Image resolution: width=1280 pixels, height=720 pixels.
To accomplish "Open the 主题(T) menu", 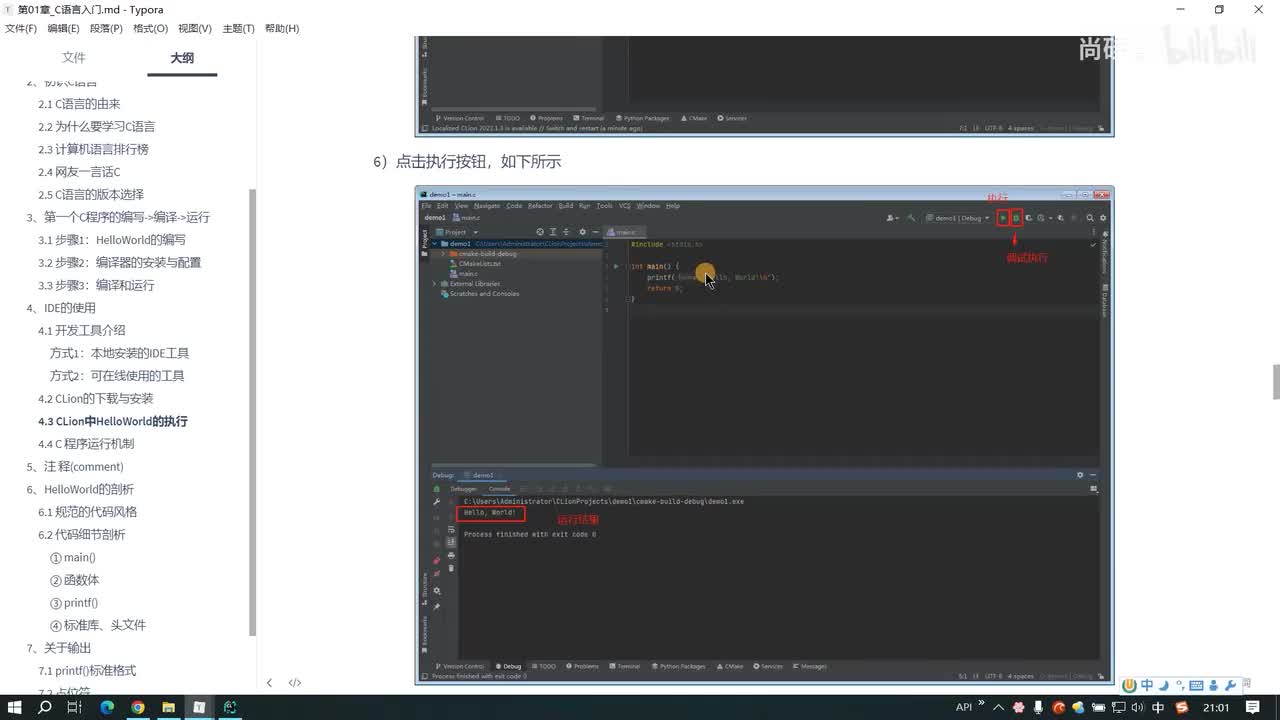I will (238, 28).
